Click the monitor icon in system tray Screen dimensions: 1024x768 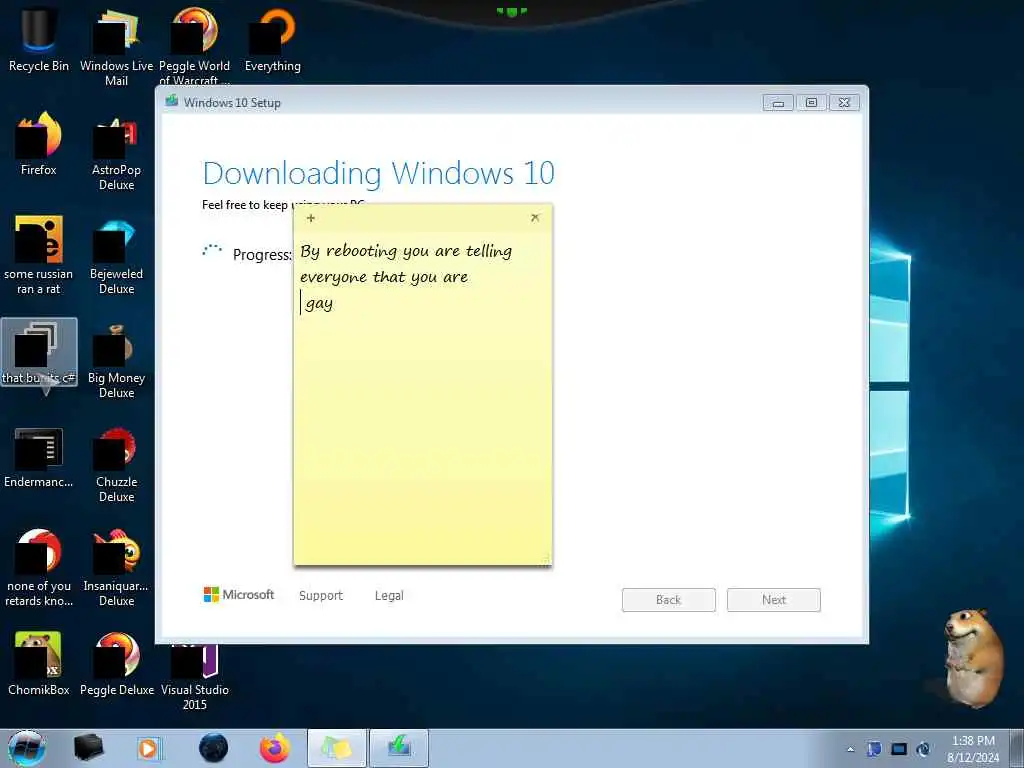tap(899, 749)
